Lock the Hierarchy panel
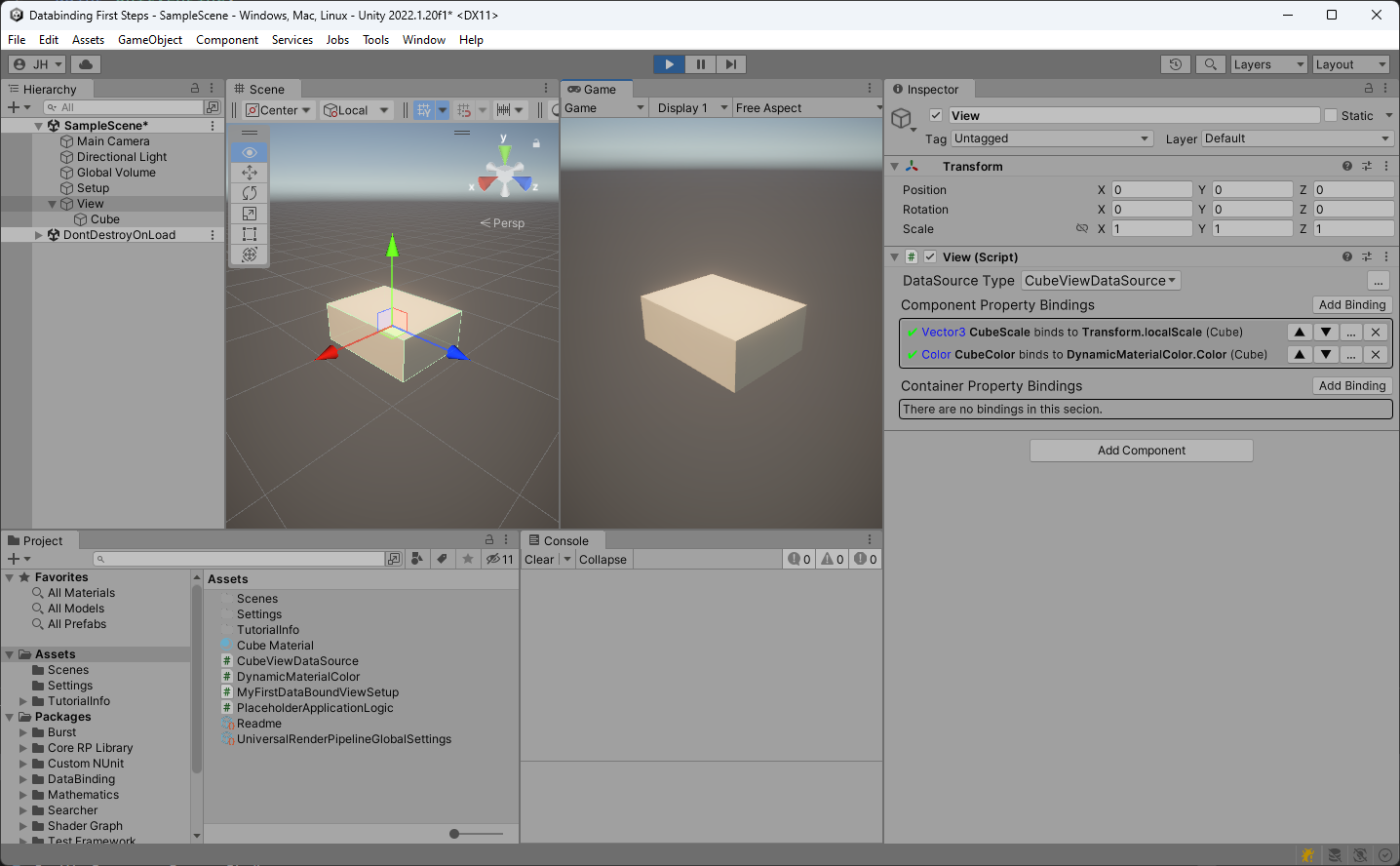This screenshot has height=866, width=1400. [195, 89]
